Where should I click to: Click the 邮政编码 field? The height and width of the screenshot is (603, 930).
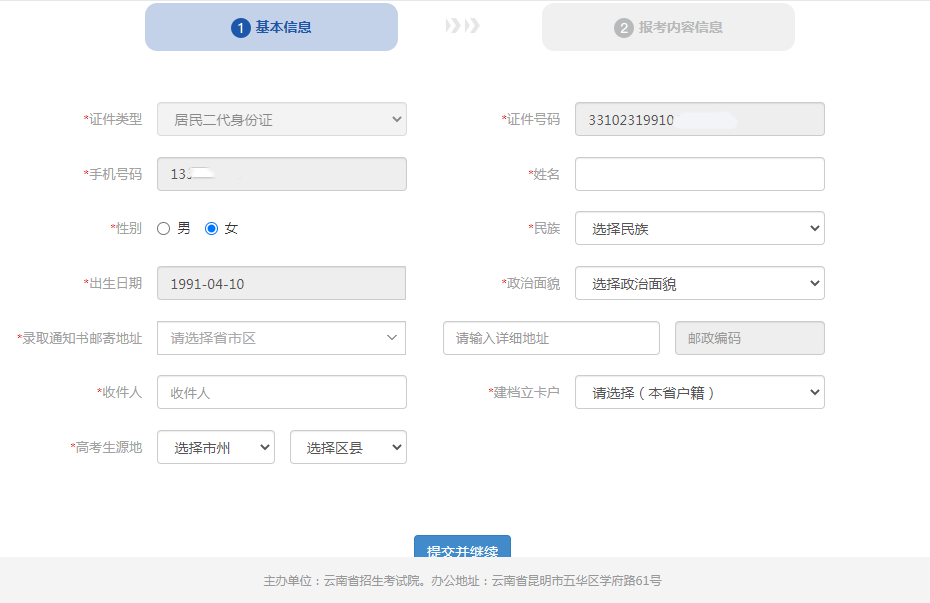tap(749, 338)
